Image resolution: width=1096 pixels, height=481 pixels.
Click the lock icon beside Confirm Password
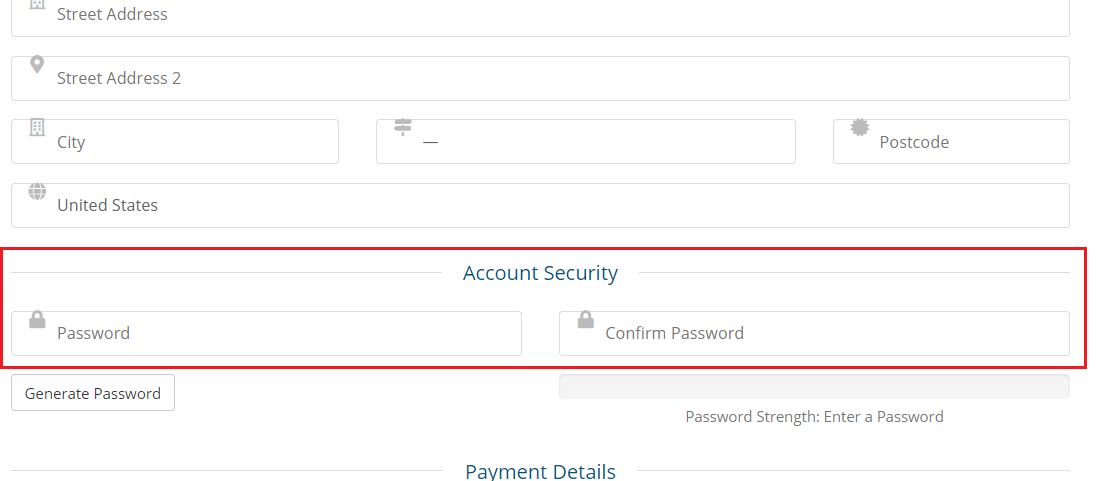[586, 320]
